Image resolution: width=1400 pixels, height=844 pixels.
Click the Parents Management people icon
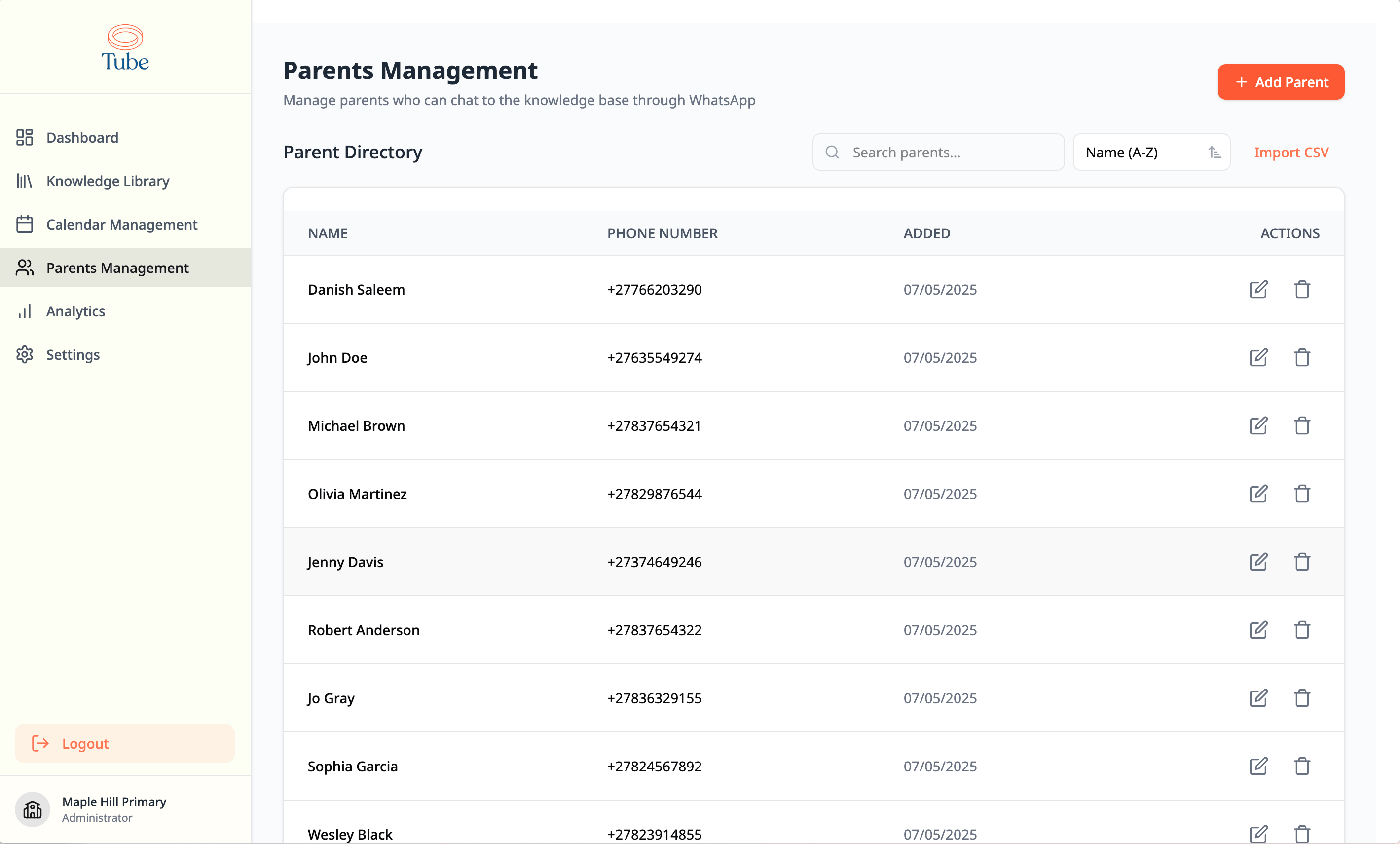coord(25,268)
